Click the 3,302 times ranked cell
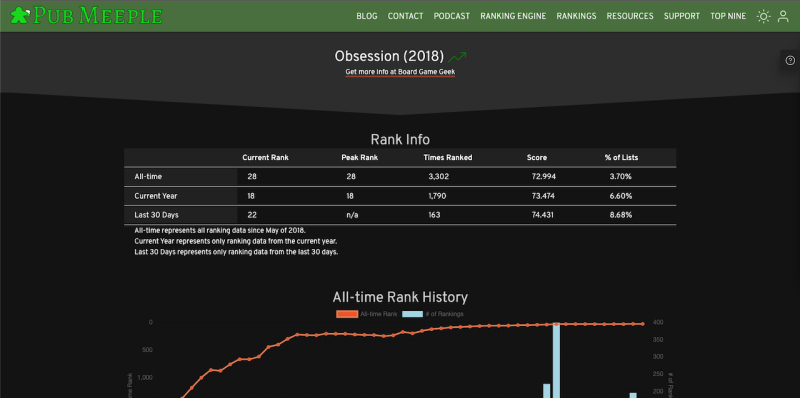The image size is (800, 398). (439, 177)
